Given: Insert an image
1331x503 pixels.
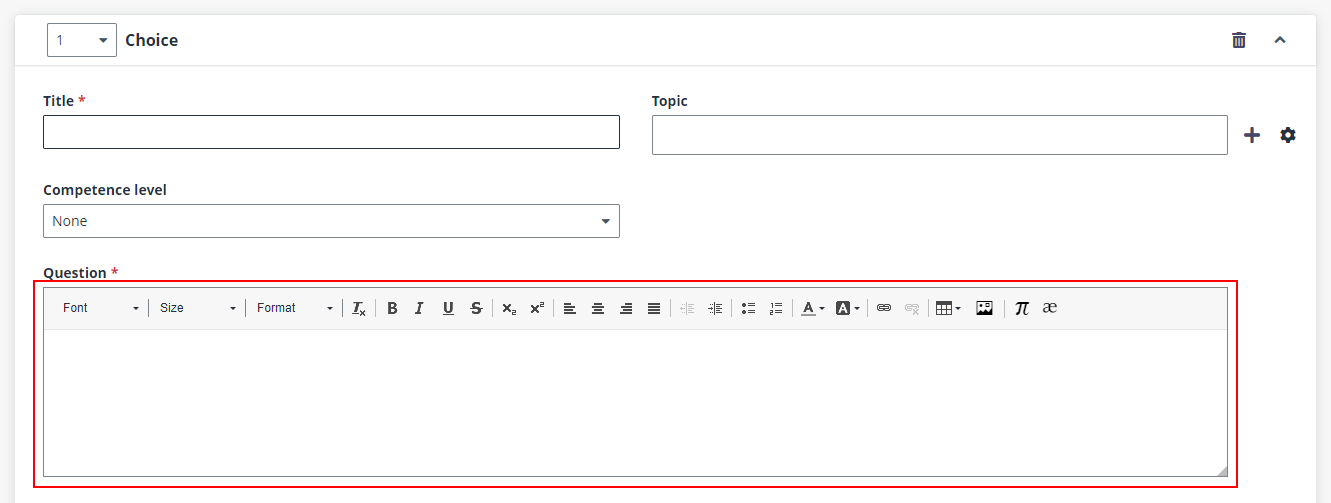Looking at the screenshot, I should [984, 308].
